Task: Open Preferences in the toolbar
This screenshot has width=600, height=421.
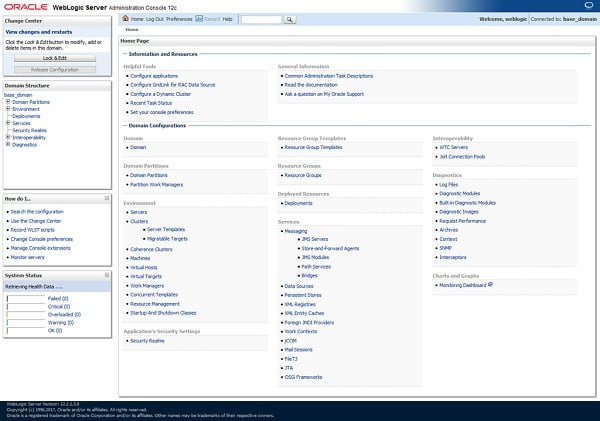Action: [x=179, y=19]
